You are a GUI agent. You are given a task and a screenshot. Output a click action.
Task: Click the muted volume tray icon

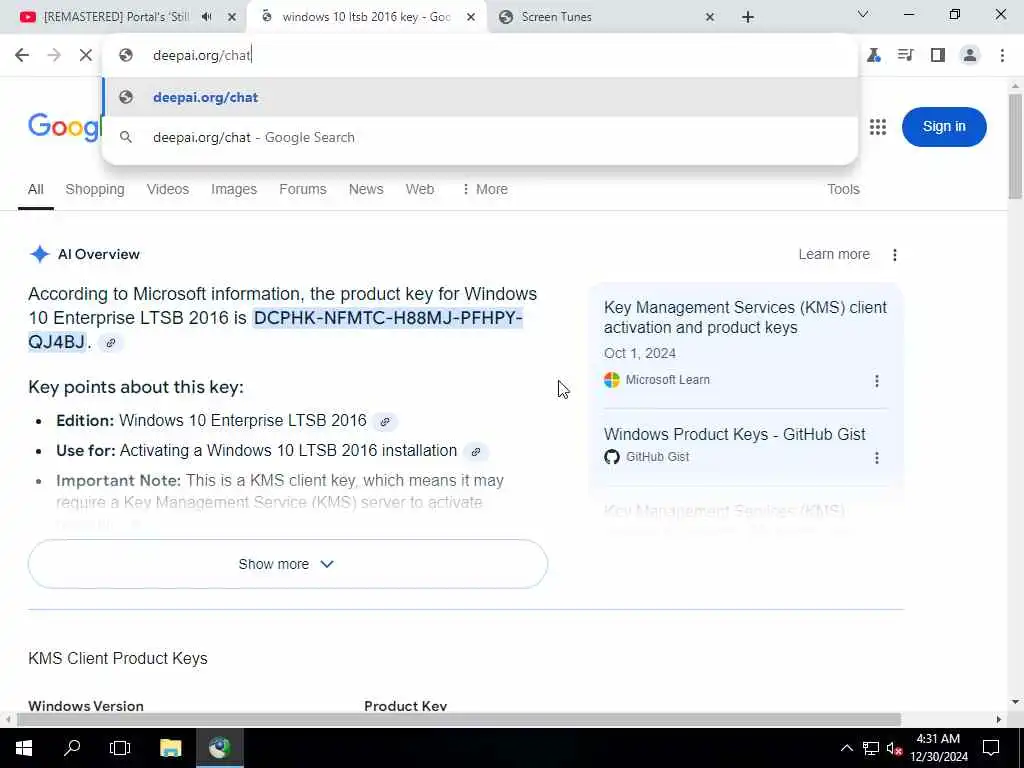(895, 748)
